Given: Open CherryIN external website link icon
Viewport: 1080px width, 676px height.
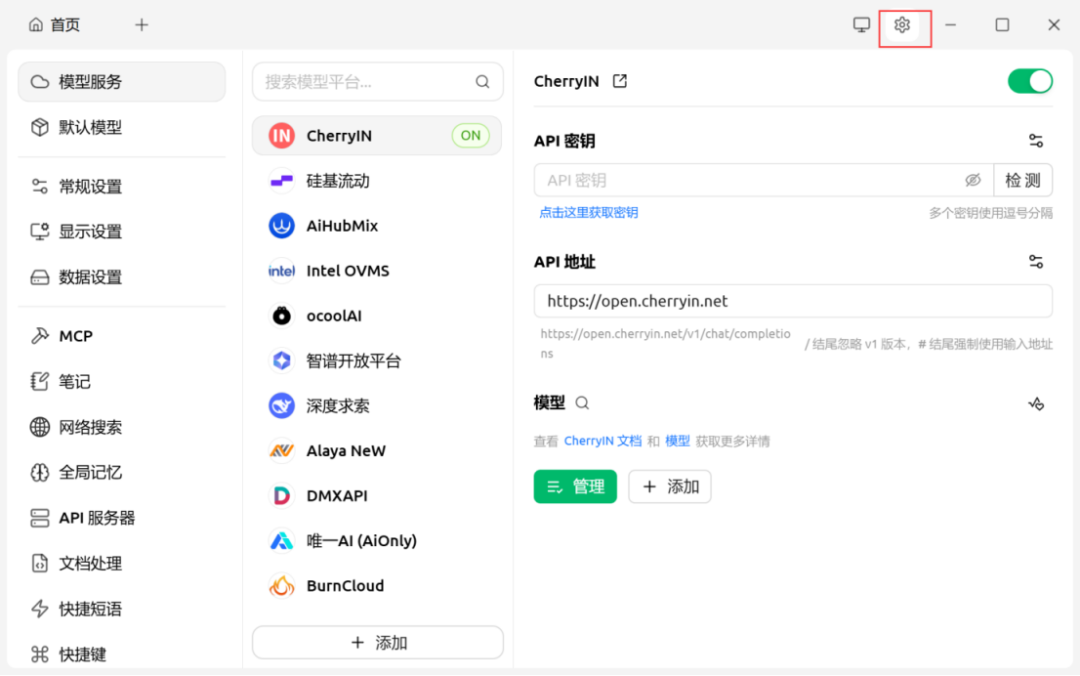Looking at the screenshot, I should click(620, 81).
